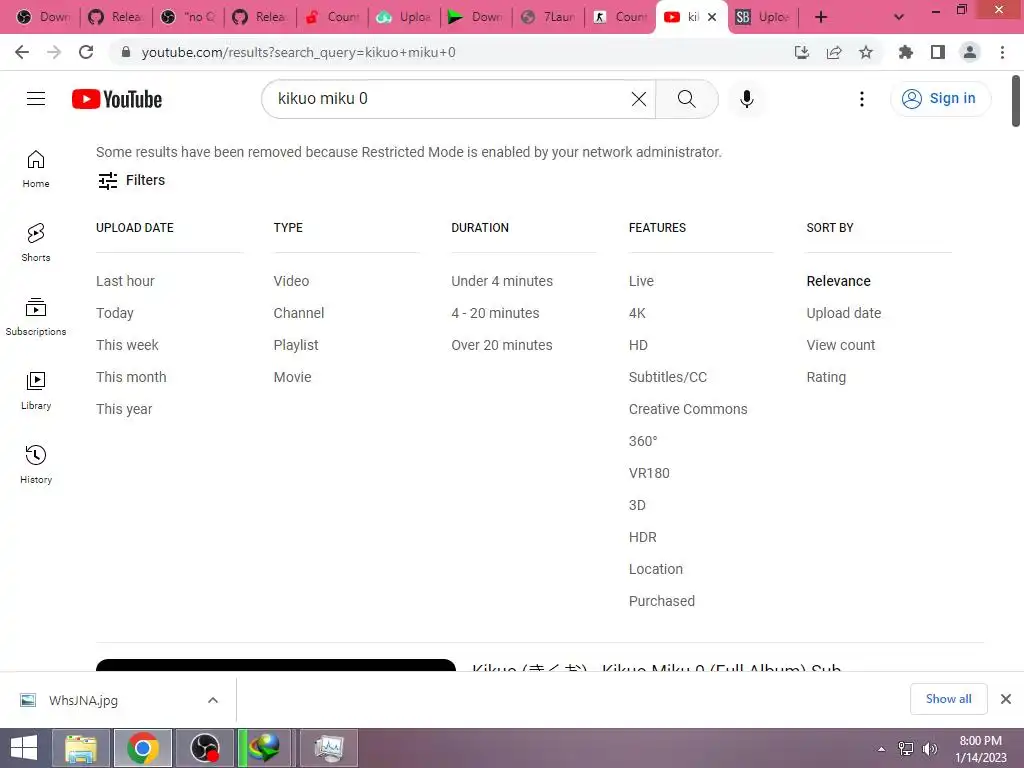The height and width of the screenshot is (768, 1024).
Task: Bookmark this page with the star
Action: click(866, 52)
